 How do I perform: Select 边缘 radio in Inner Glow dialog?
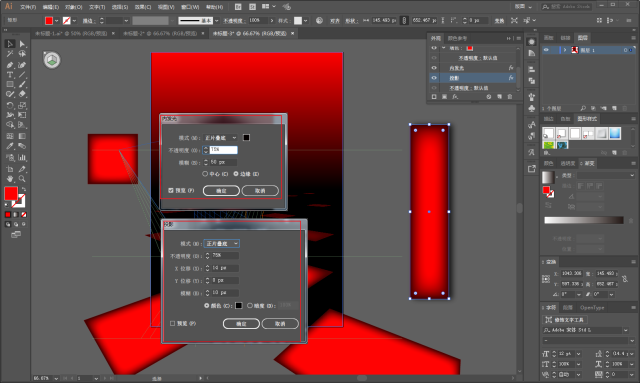pos(236,174)
